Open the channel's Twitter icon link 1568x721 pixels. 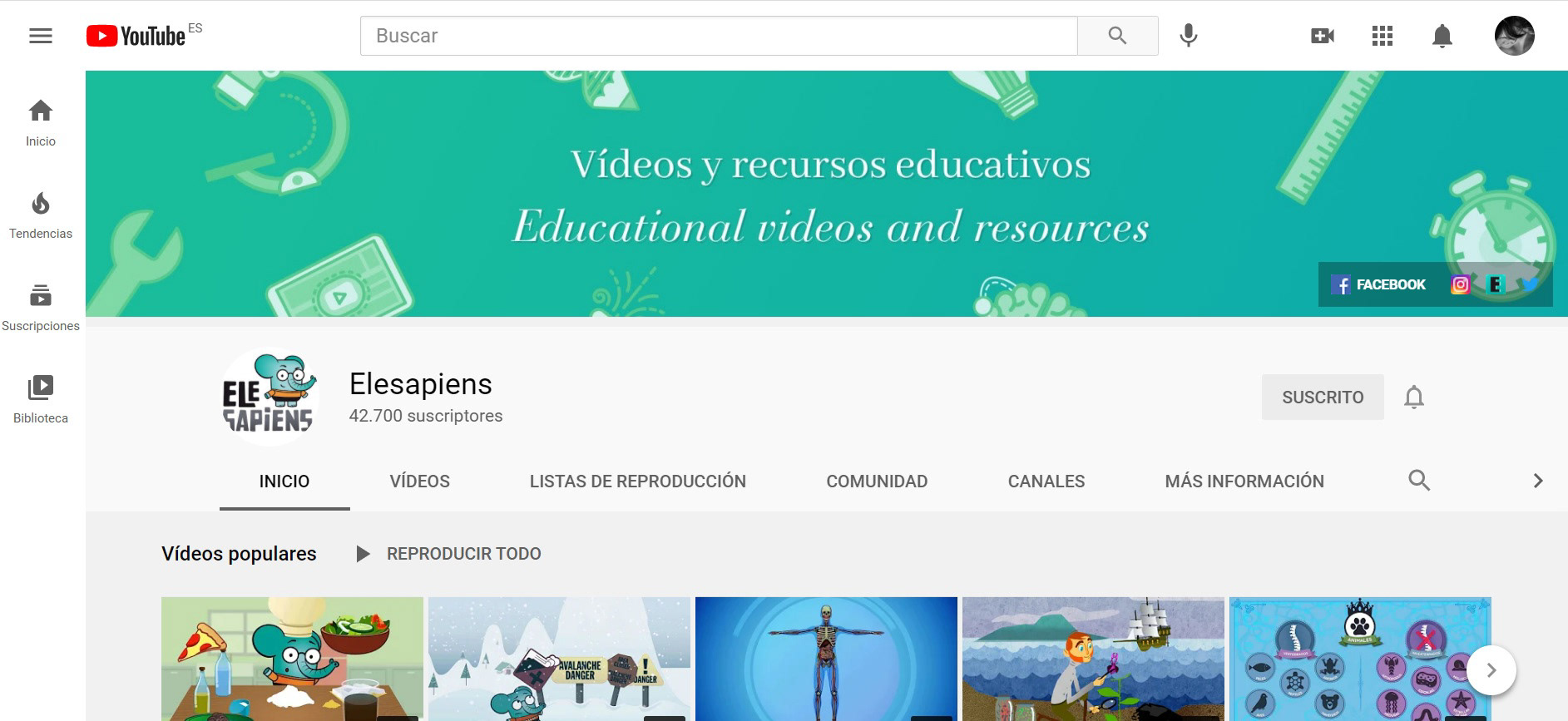click(x=1531, y=284)
